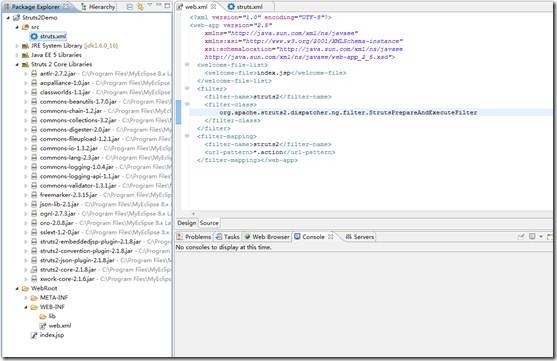Open the Servers view tab
The height and width of the screenshot is (361, 557).
[x=360, y=237]
